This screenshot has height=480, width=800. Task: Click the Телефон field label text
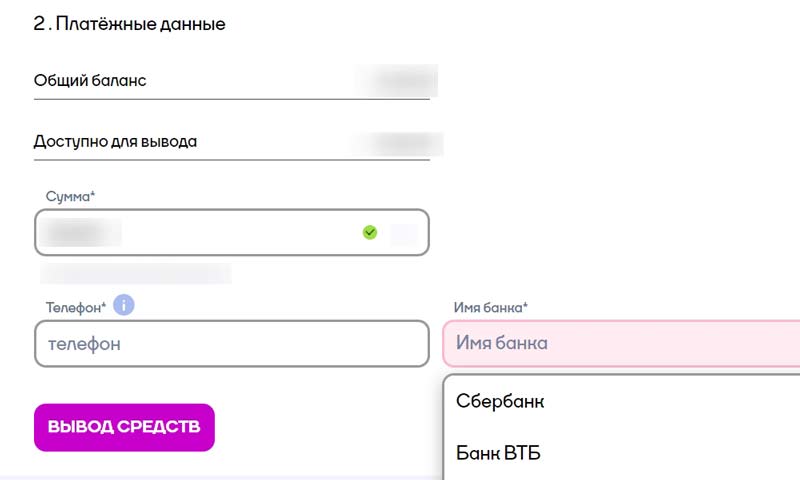pyautogui.click(x=75, y=306)
